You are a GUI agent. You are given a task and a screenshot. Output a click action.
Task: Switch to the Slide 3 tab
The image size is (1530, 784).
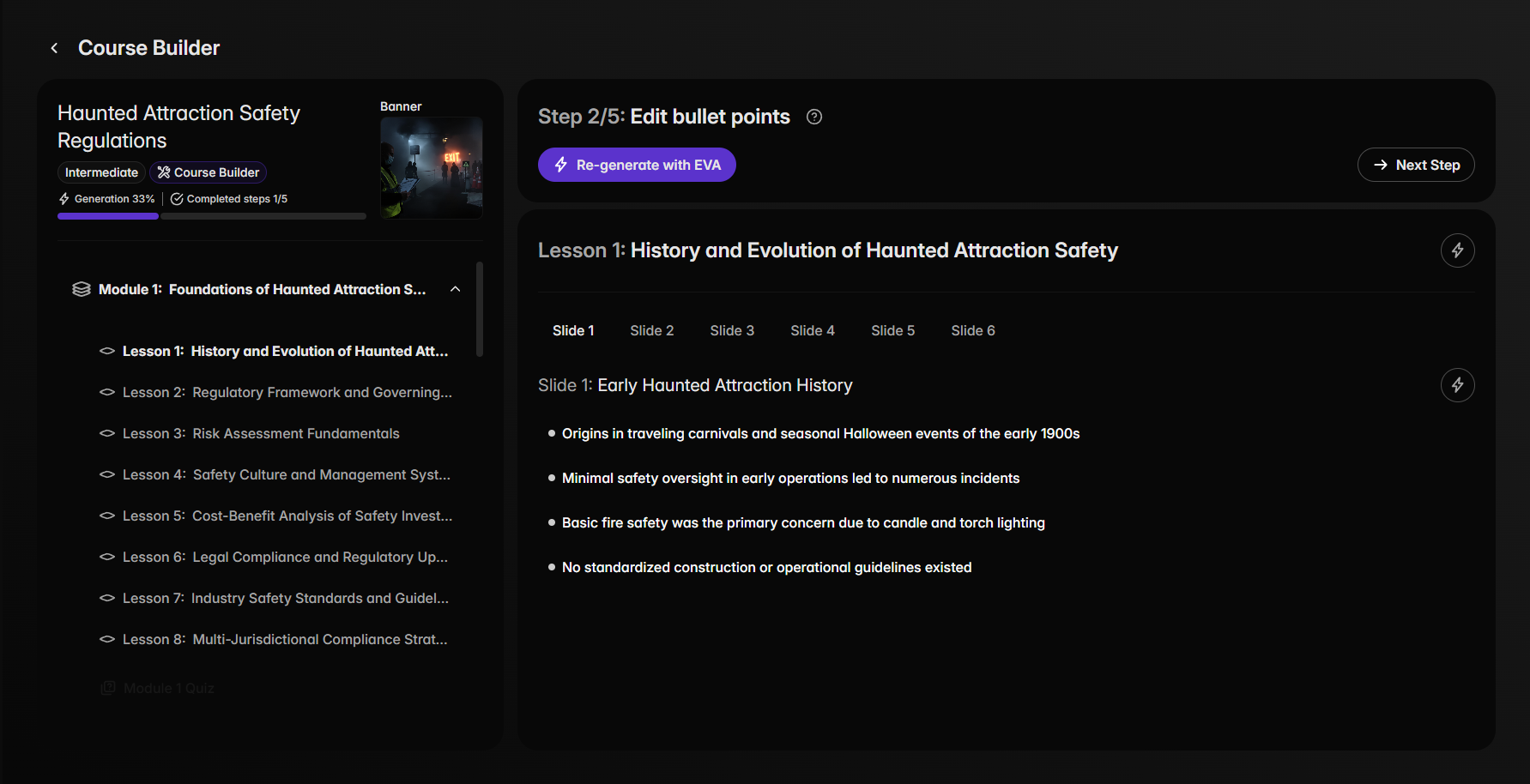[x=732, y=330]
